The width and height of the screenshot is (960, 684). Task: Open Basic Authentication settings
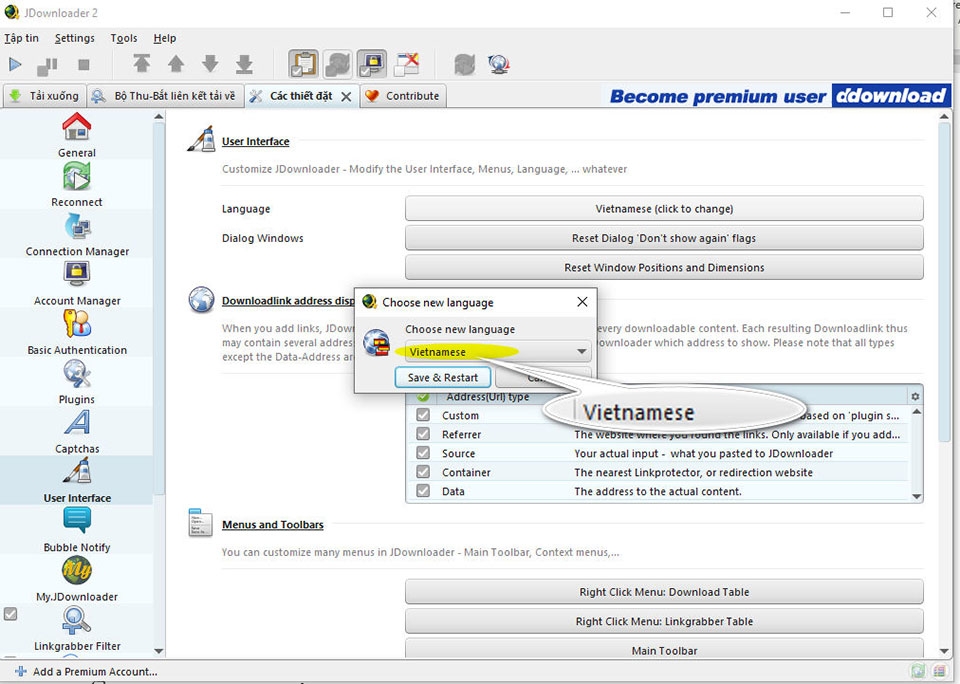coord(77,333)
